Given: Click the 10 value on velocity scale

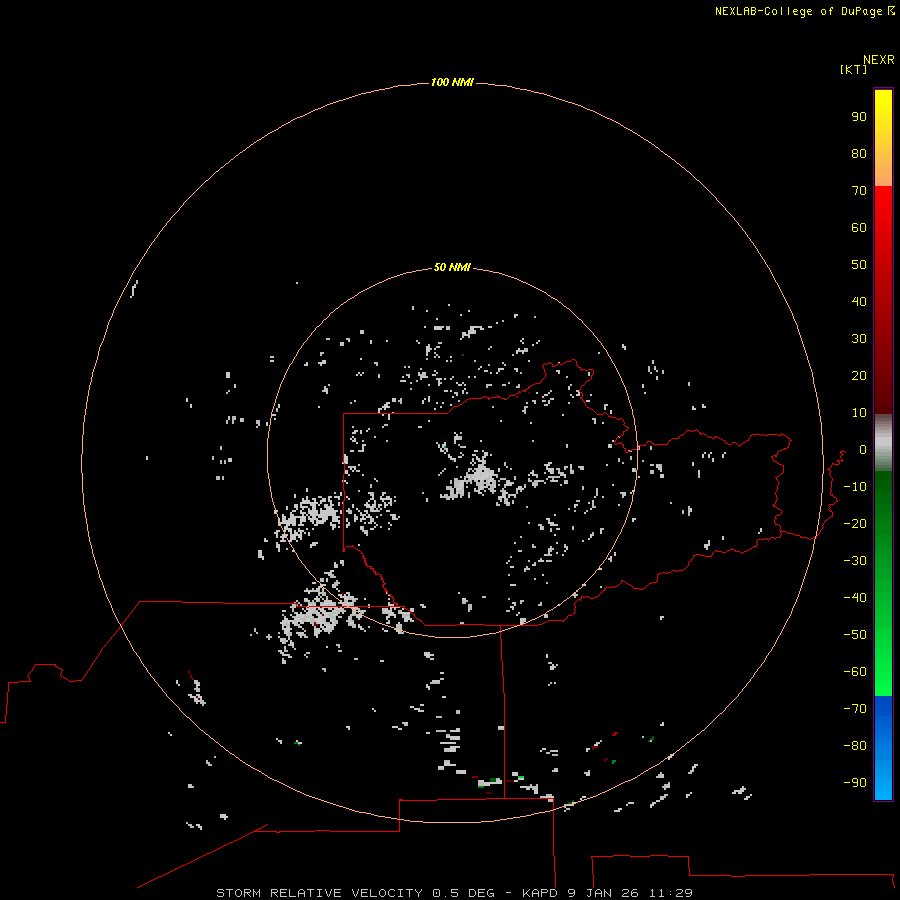Looking at the screenshot, I should [x=859, y=413].
